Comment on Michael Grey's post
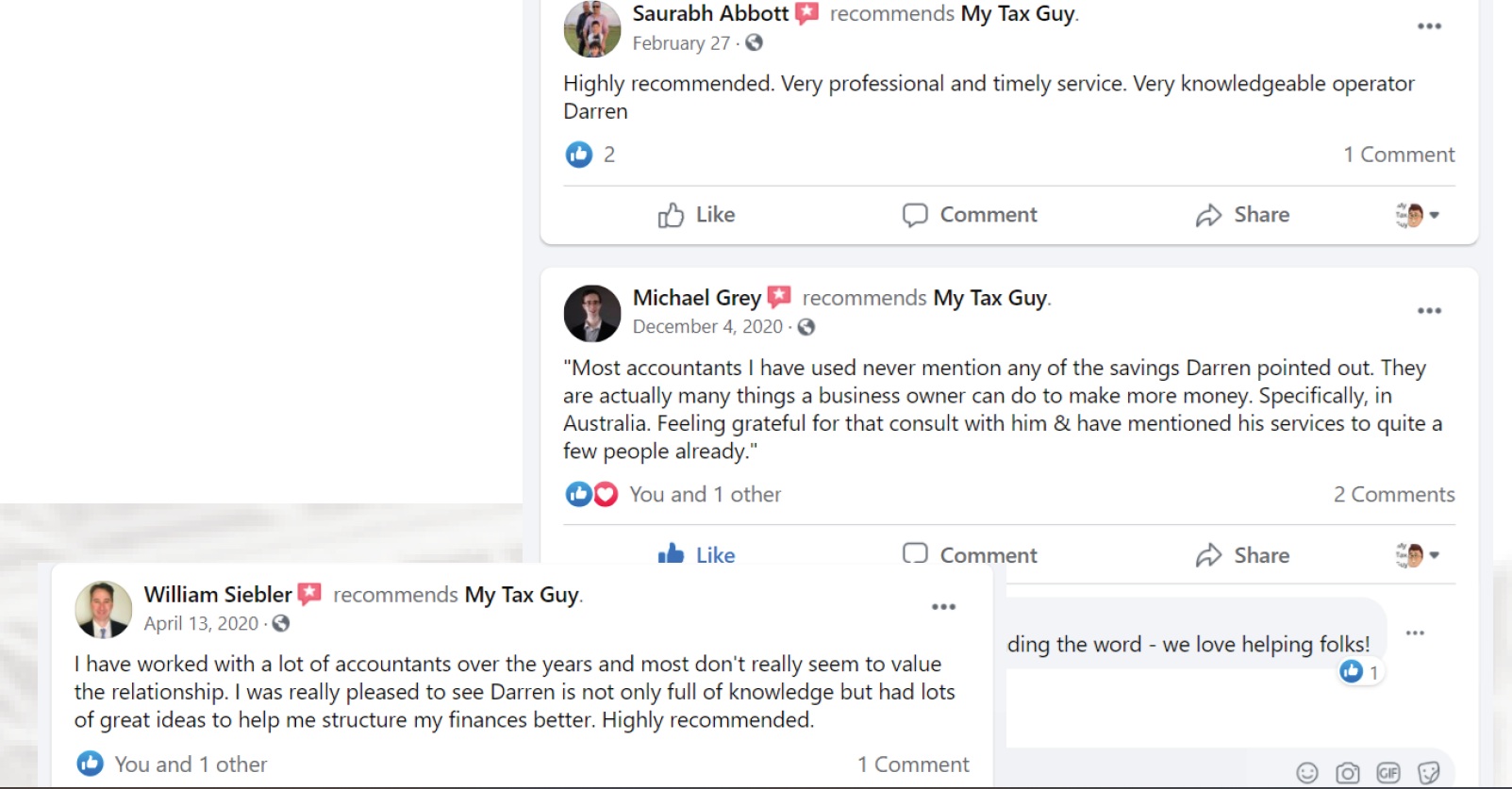The width and height of the screenshot is (1512, 789). (970, 554)
